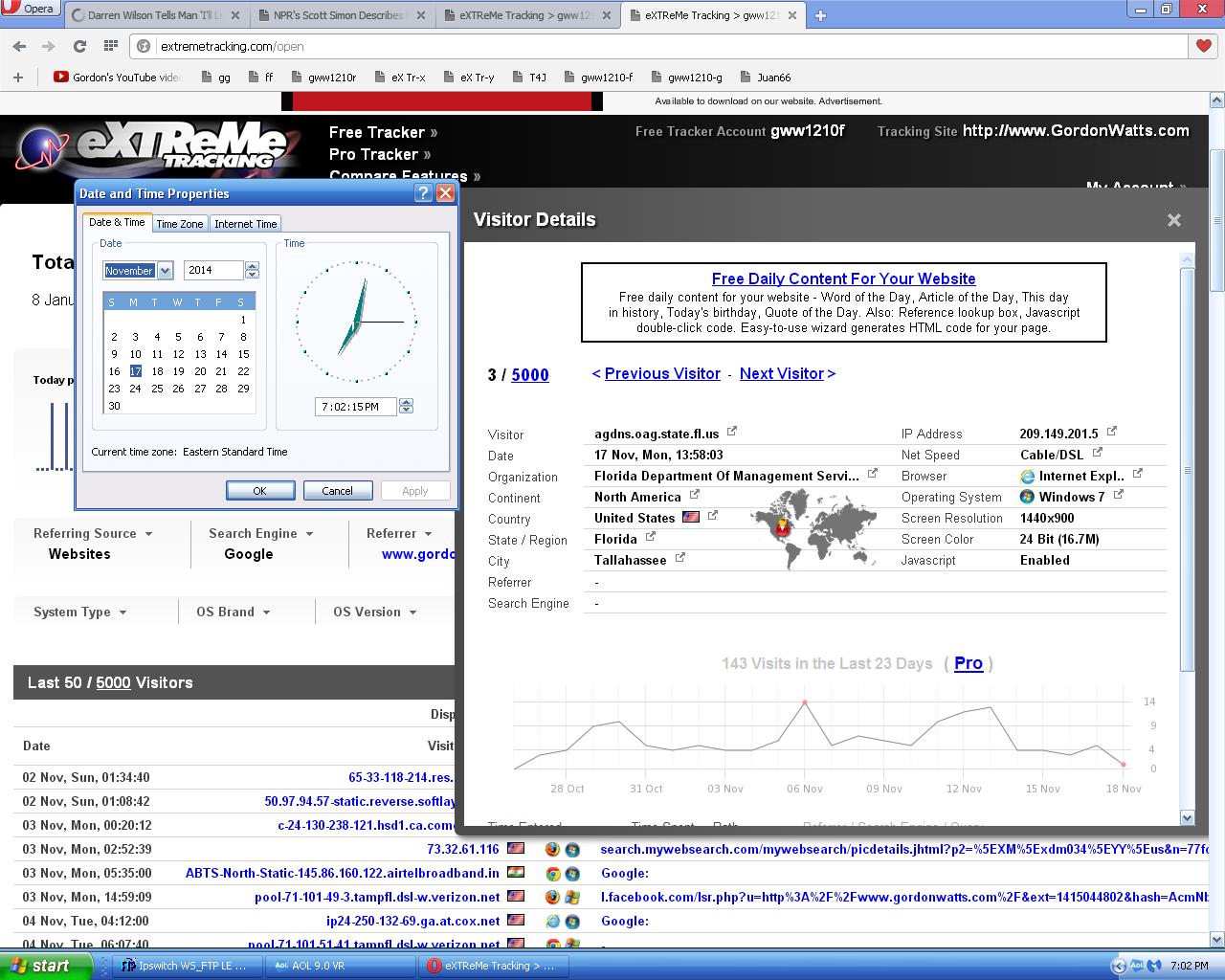
Task: Open the gww1210-g bookmark folder
Action: point(686,78)
